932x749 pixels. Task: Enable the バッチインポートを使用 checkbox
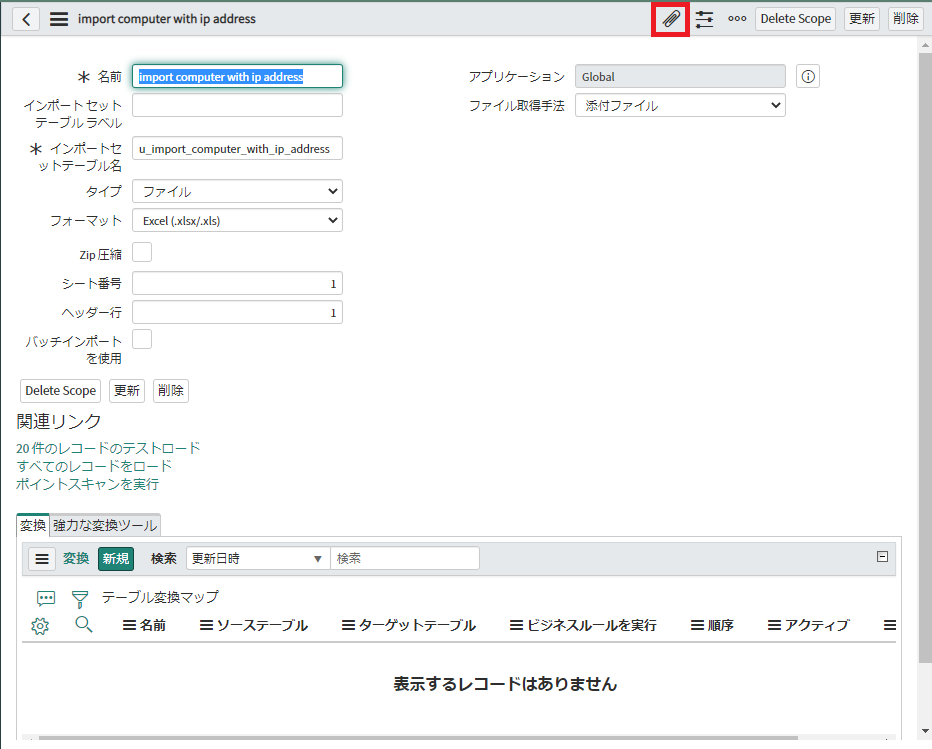[x=142, y=339]
